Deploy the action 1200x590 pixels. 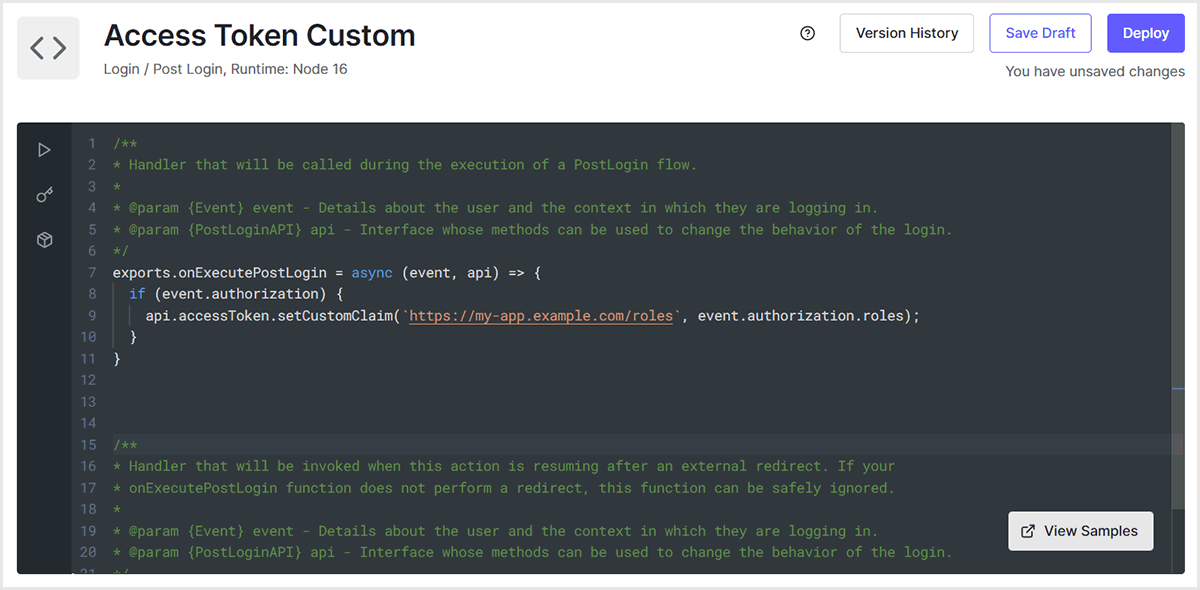(x=1145, y=33)
